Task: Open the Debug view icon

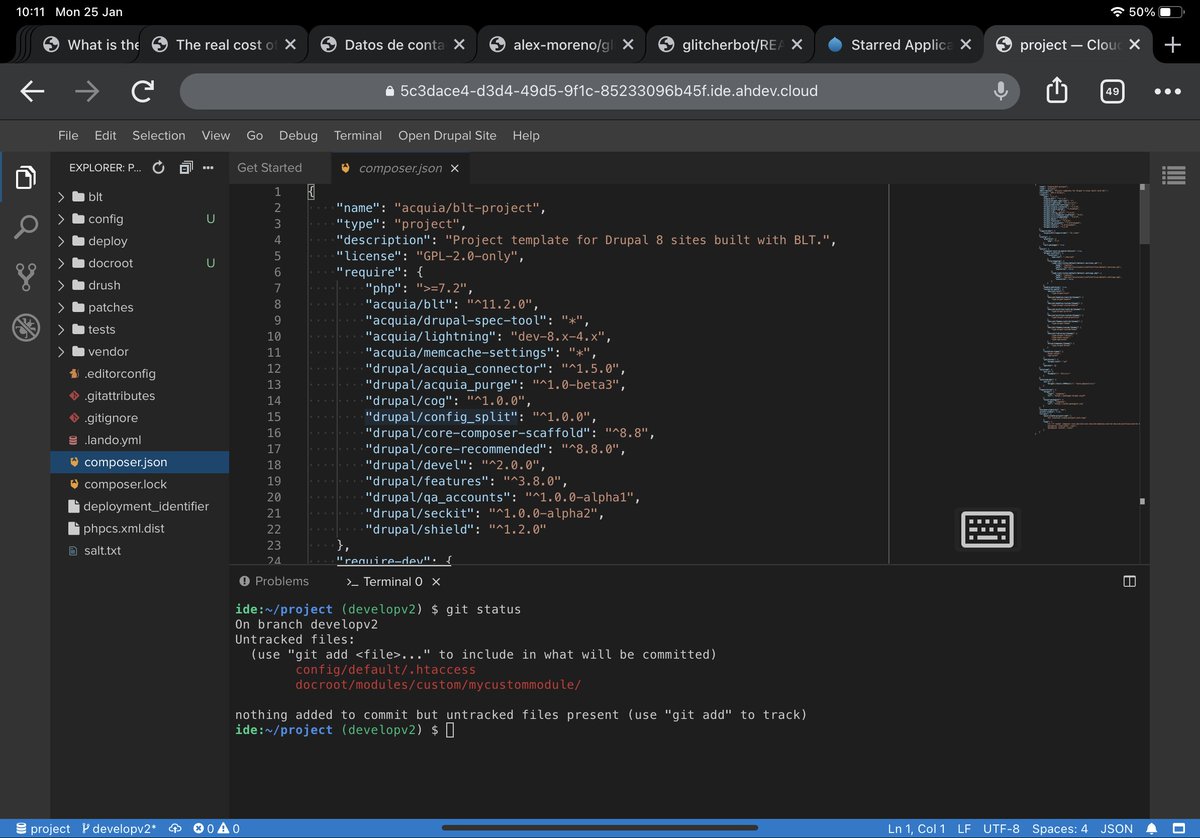Action: (x=26, y=327)
